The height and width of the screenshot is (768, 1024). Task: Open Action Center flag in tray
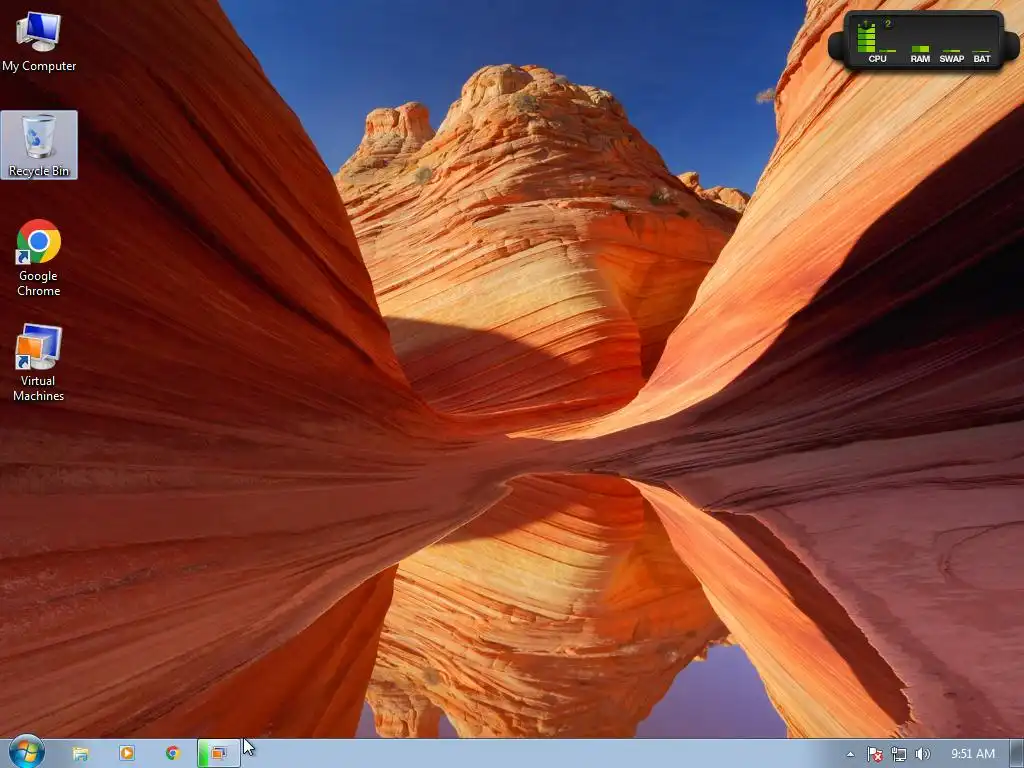click(874, 754)
